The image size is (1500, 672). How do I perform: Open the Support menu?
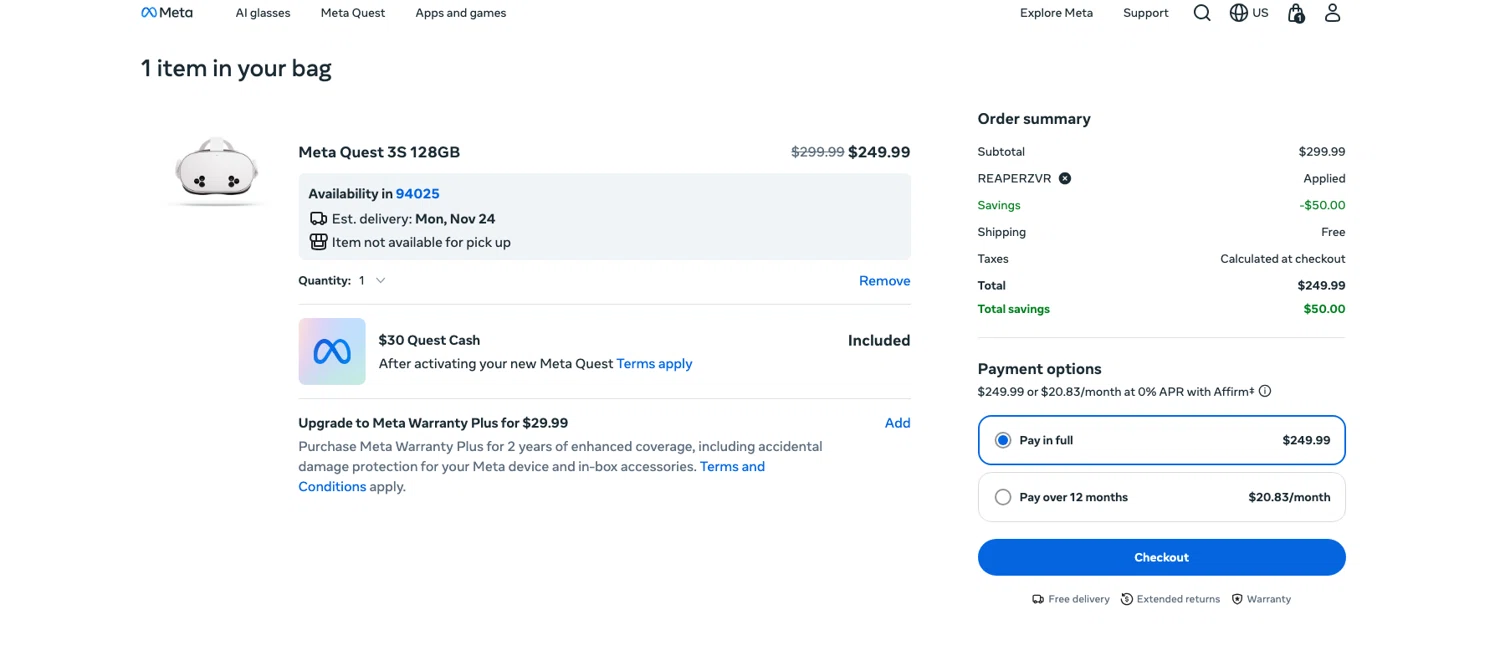click(1146, 13)
